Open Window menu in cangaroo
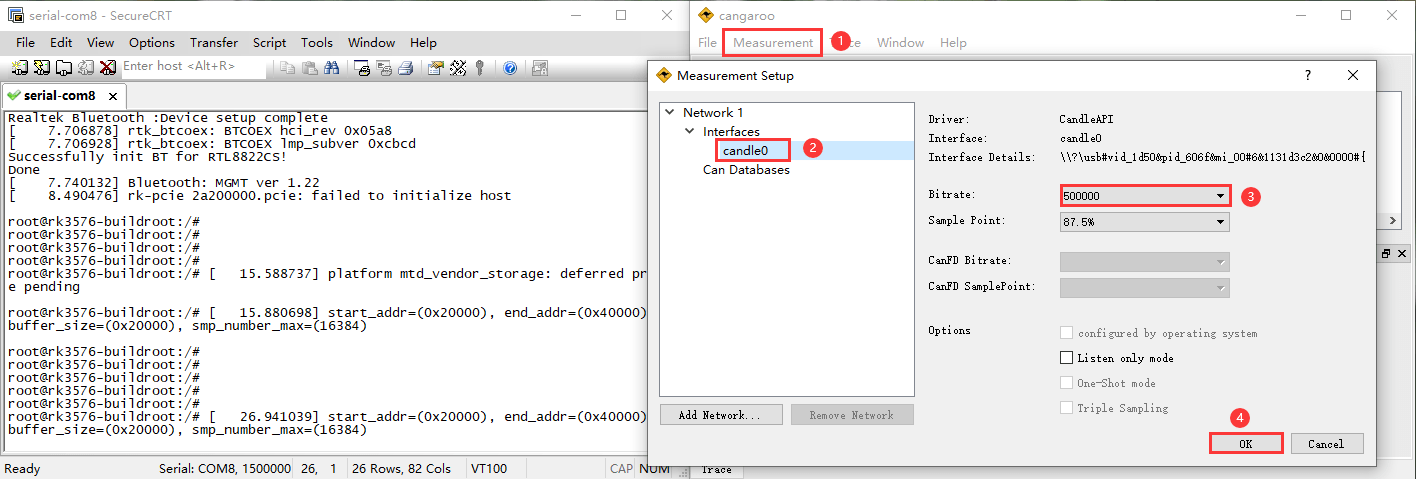This screenshot has height=479, width=1416. (900, 43)
